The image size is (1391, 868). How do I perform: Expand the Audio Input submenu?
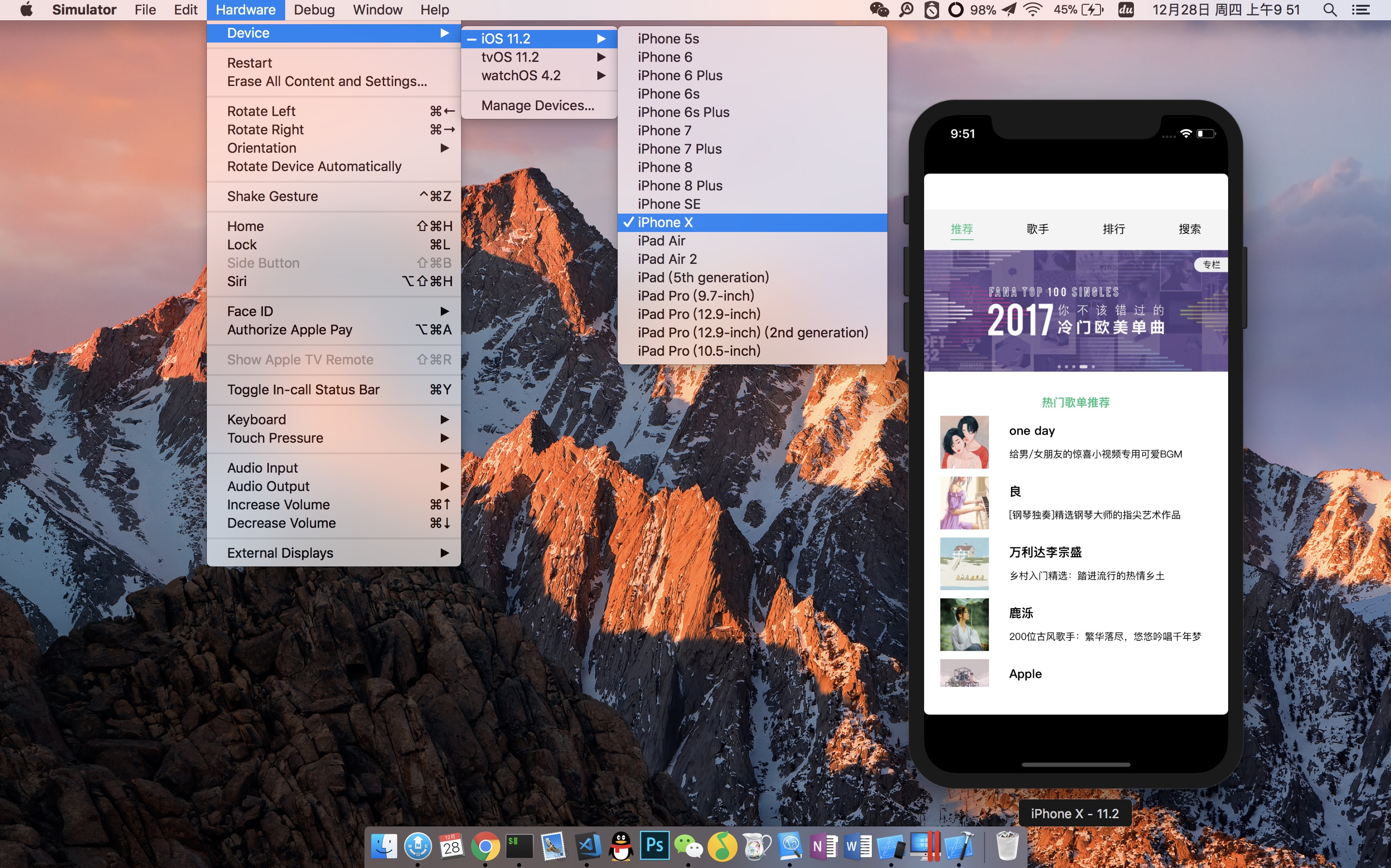333,468
